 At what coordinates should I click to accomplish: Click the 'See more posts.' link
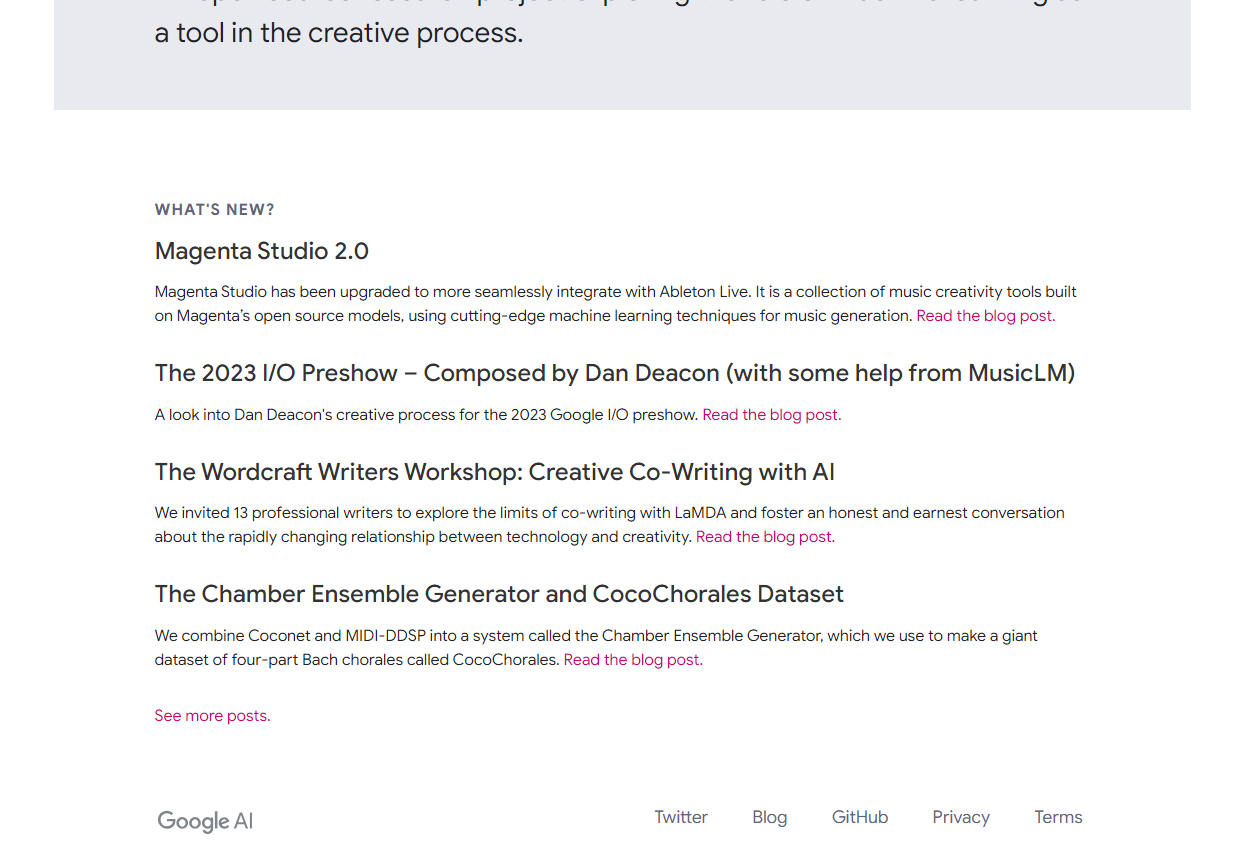click(x=212, y=716)
